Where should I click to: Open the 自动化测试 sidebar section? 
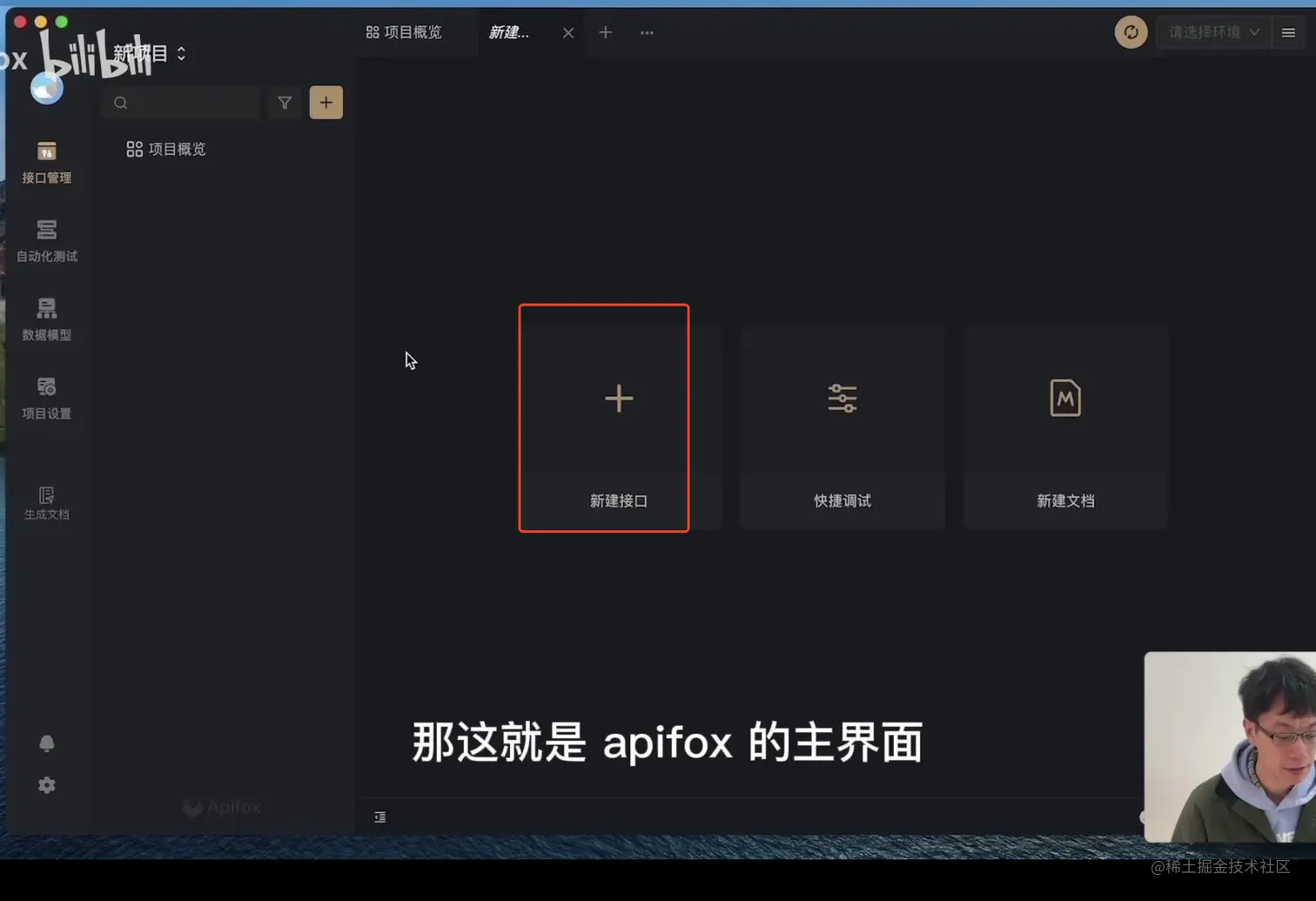pyautogui.click(x=47, y=241)
